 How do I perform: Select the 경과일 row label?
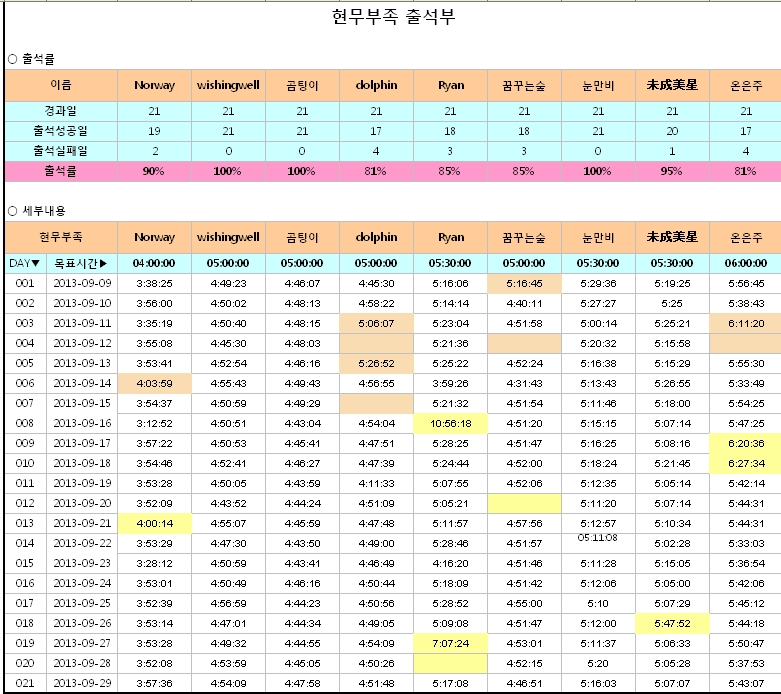(x=61, y=111)
